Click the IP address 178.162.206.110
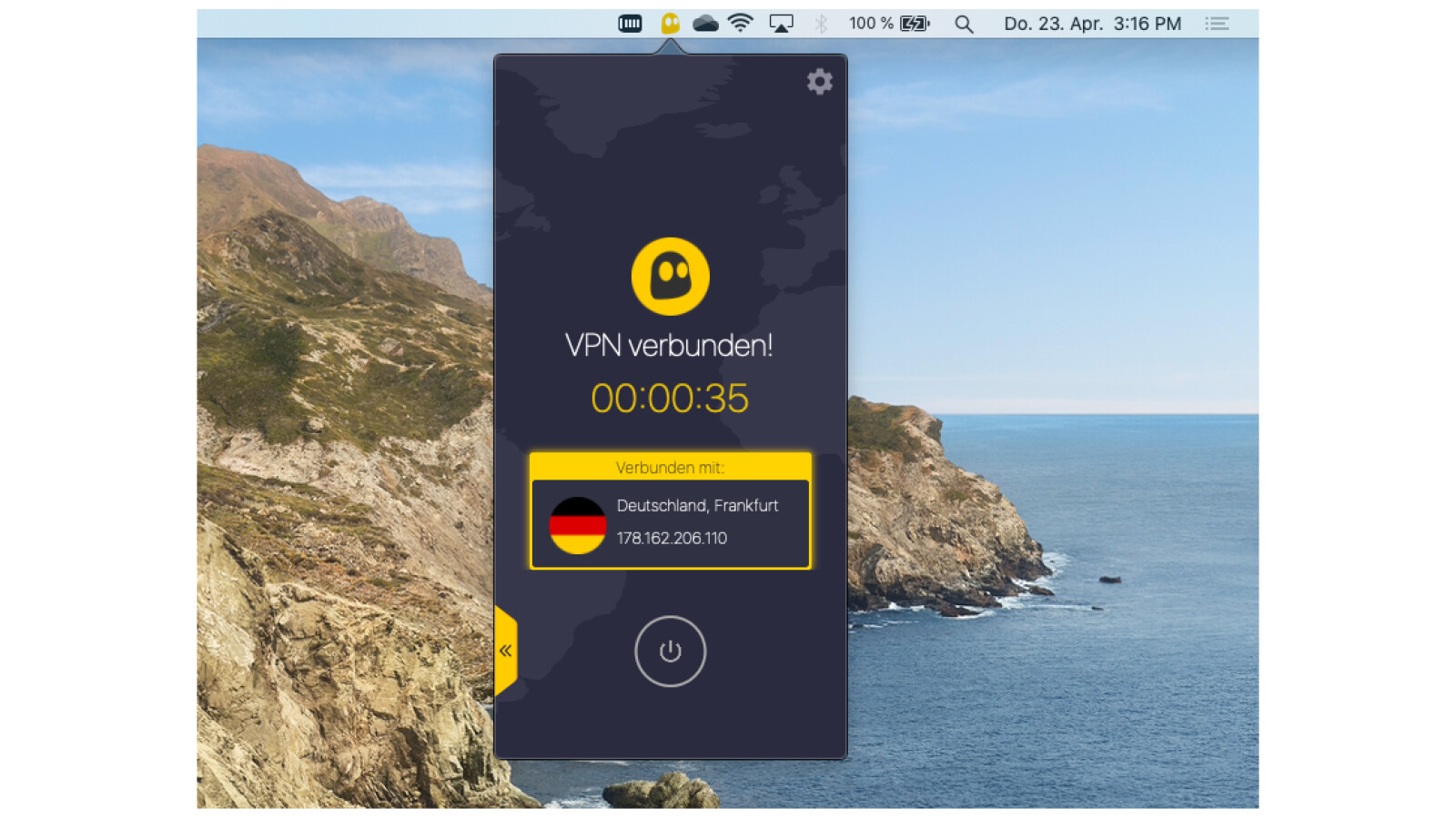The height and width of the screenshot is (819, 1456). (671, 539)
